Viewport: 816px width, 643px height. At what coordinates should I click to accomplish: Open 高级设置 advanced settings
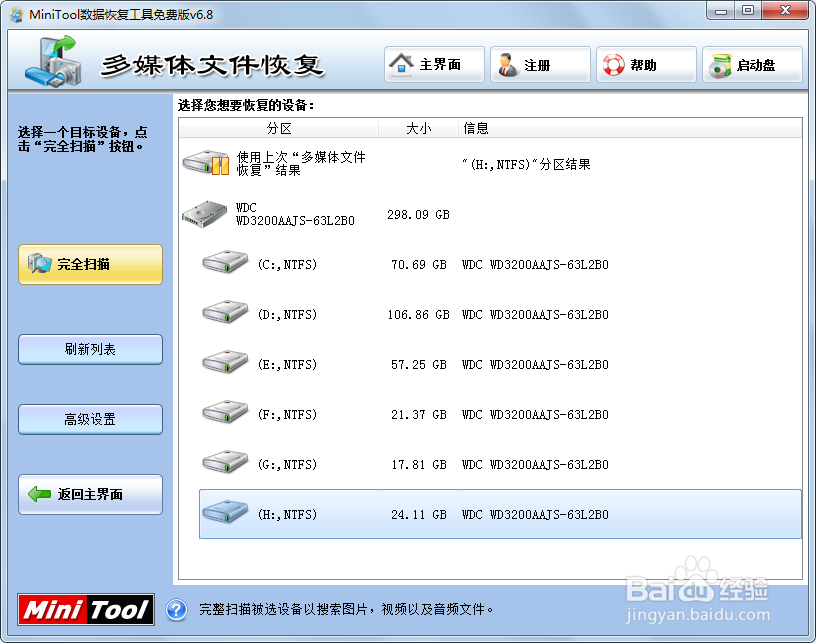[91, 419]
